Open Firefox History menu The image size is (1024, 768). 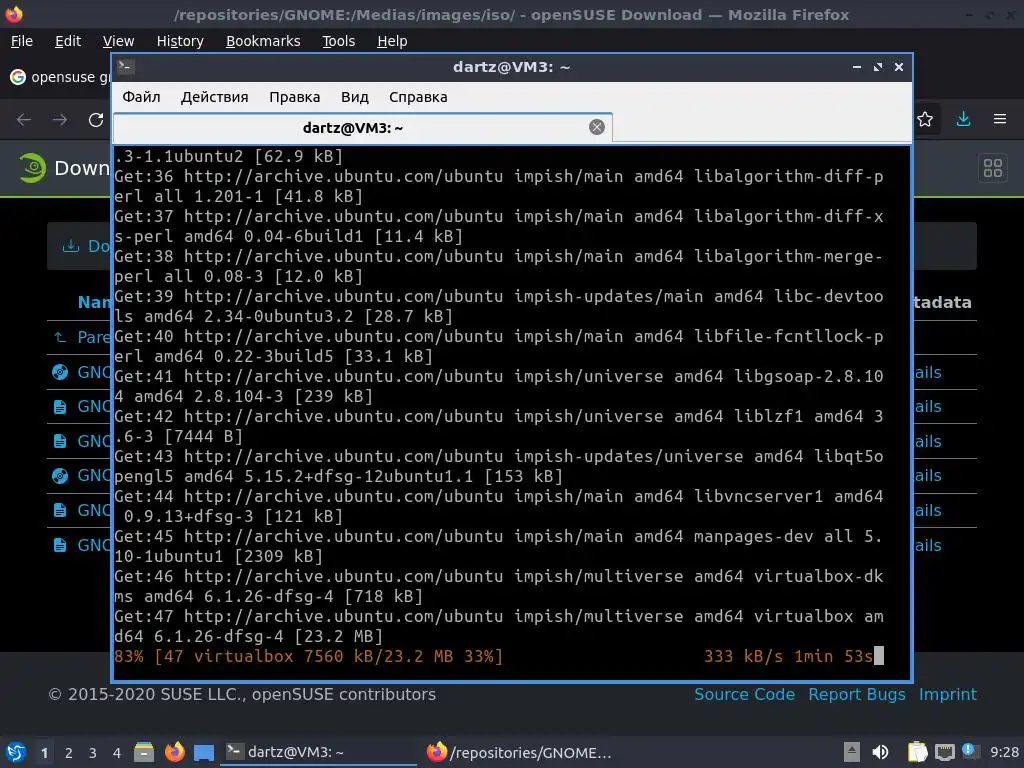coord(180,41)
